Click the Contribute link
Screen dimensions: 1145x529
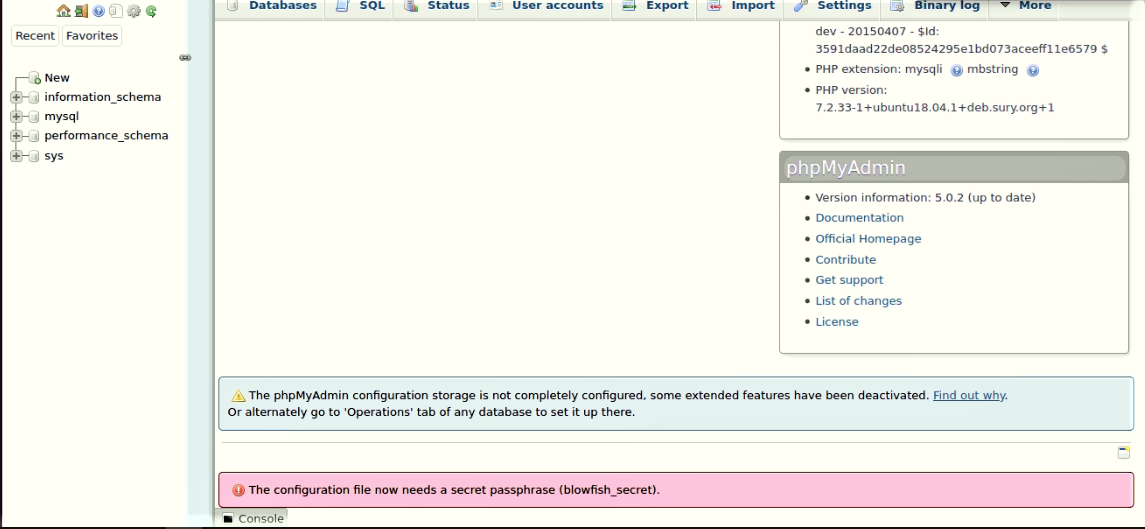846,260
